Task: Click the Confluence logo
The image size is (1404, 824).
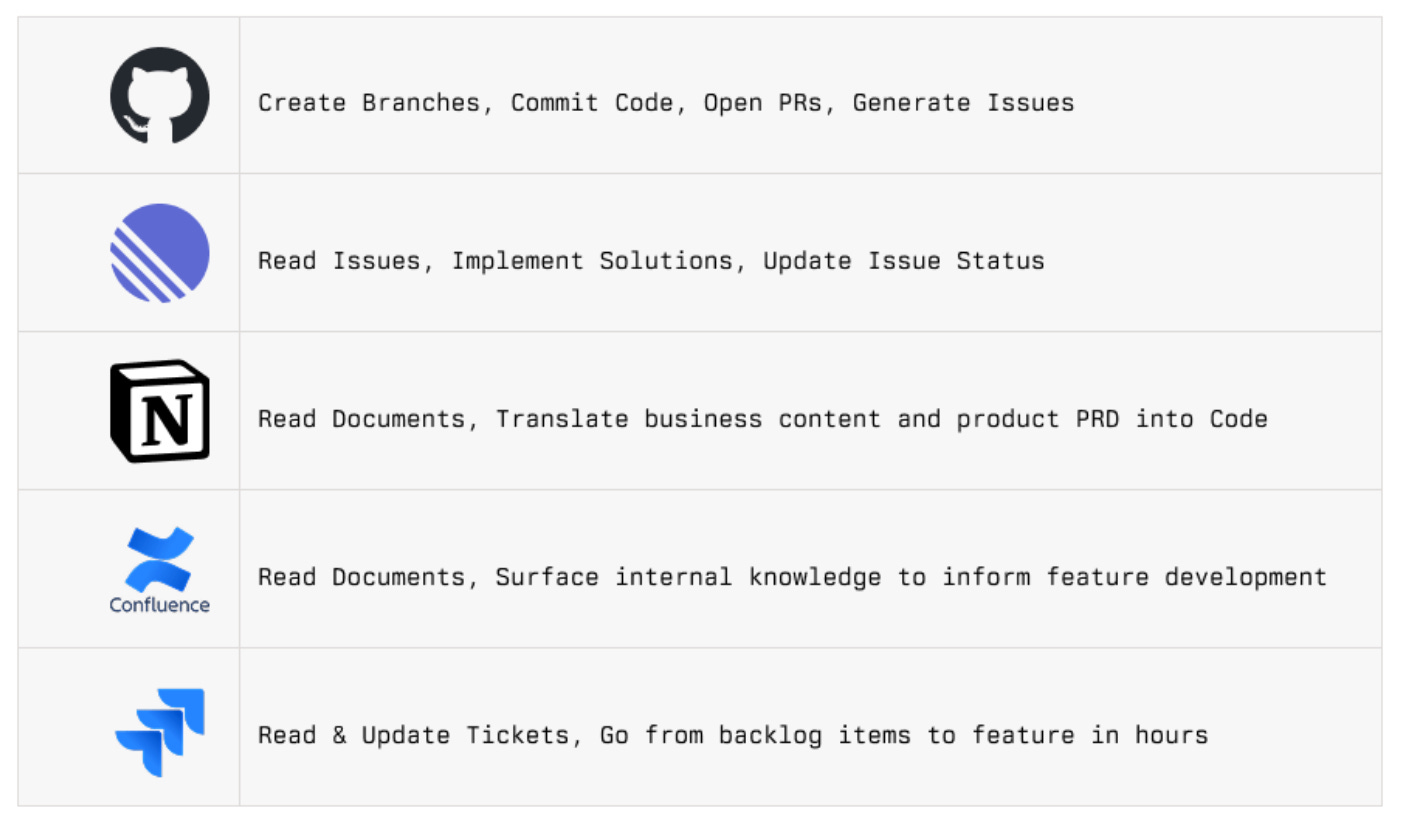Action: (x=160, y=569)
